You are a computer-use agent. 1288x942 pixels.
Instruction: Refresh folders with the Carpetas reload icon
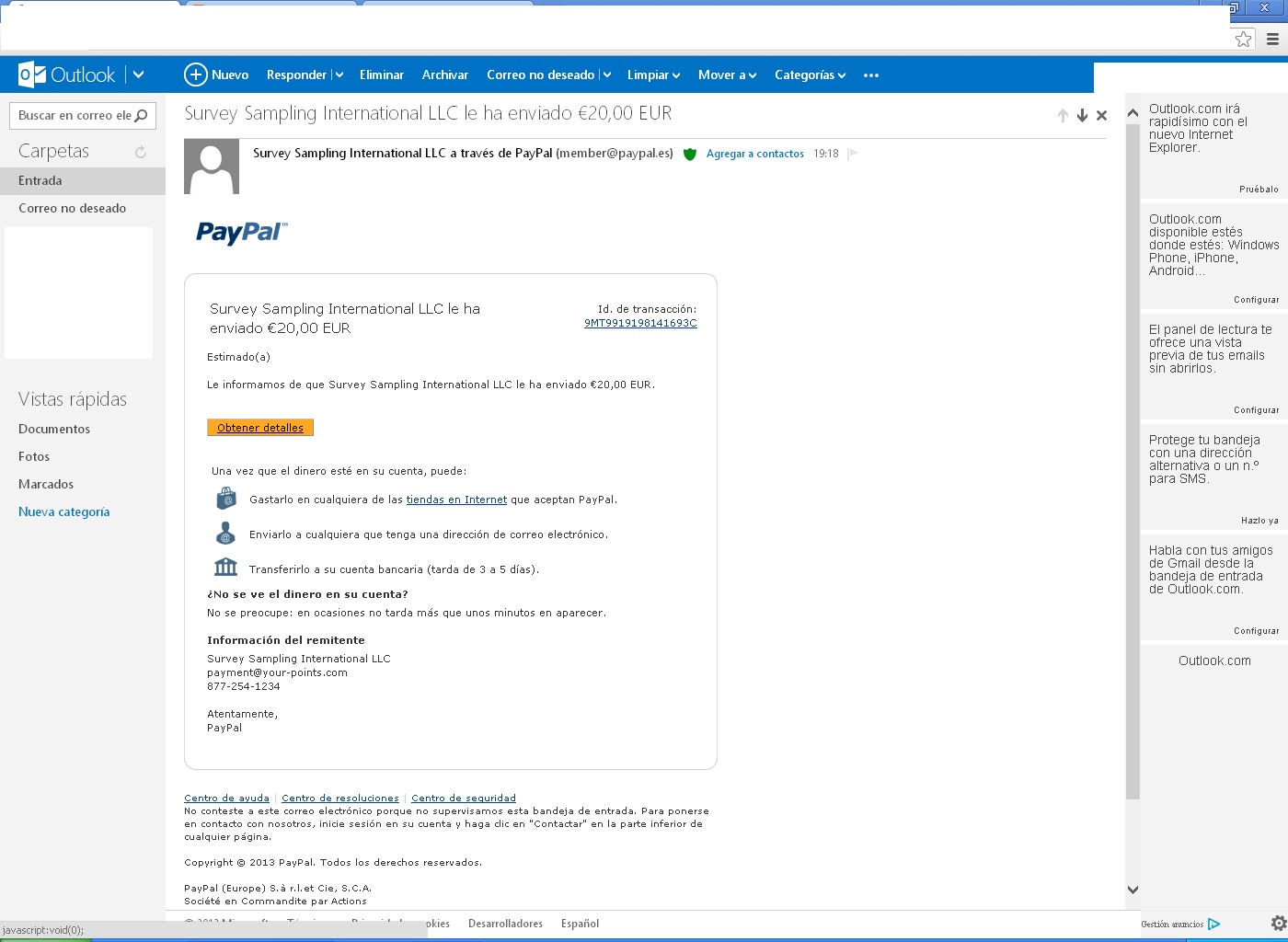click(x=141, y=152)
